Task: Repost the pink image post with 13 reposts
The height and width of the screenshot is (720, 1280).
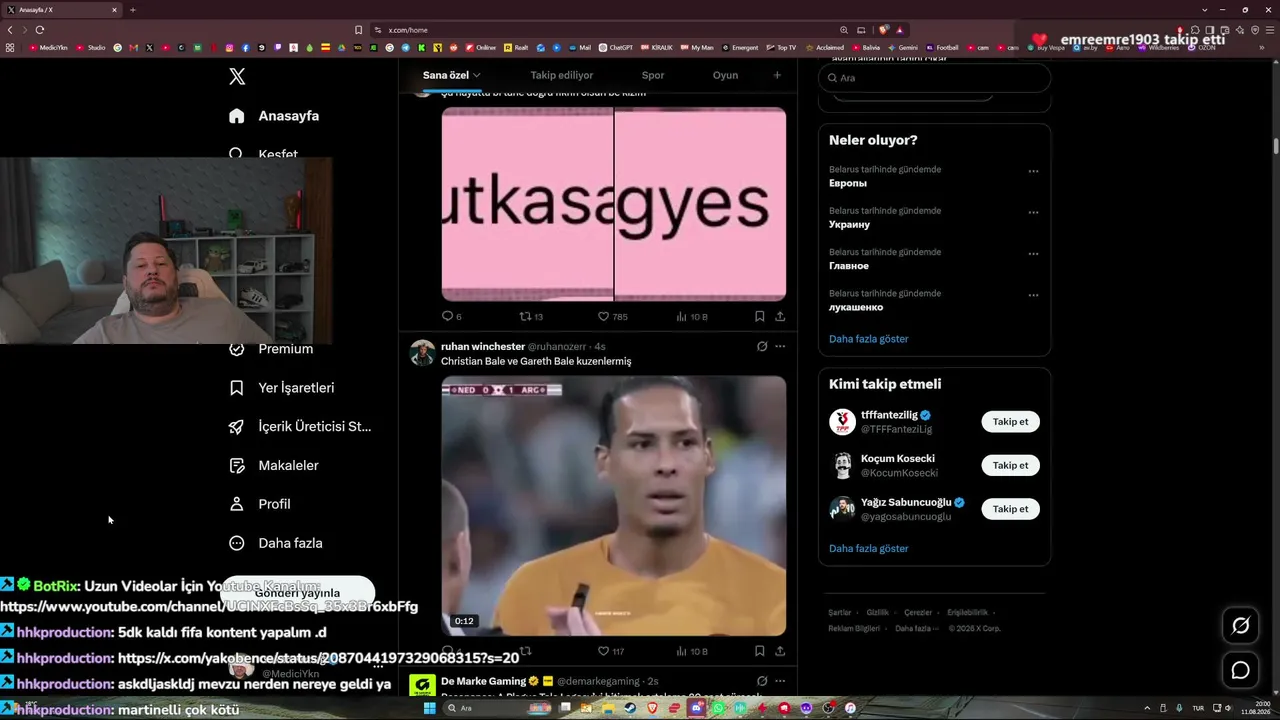Action: [531, 316]
